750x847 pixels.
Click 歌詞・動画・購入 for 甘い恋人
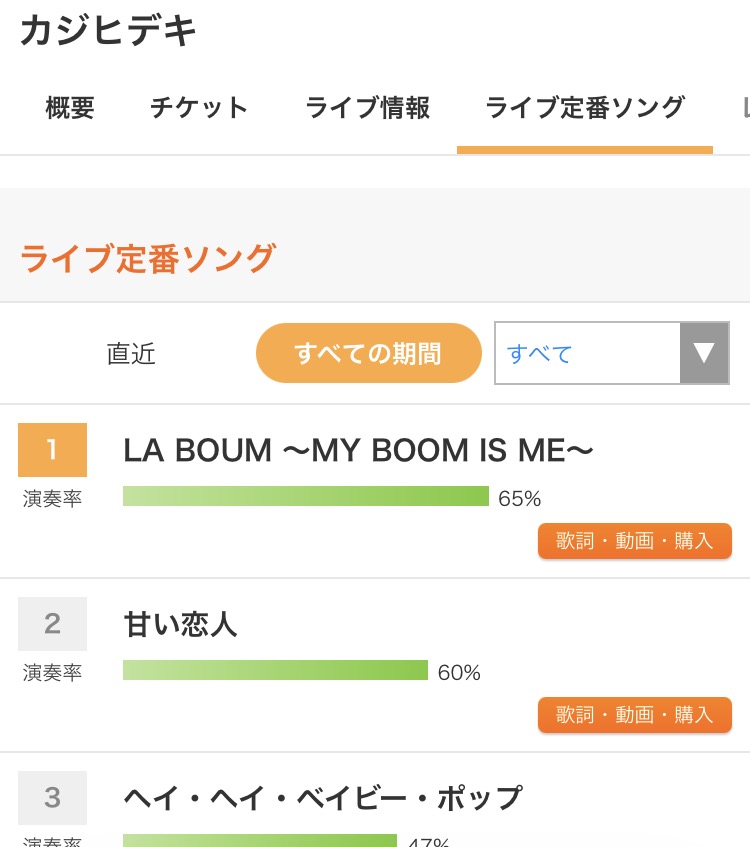pos(635,715)
